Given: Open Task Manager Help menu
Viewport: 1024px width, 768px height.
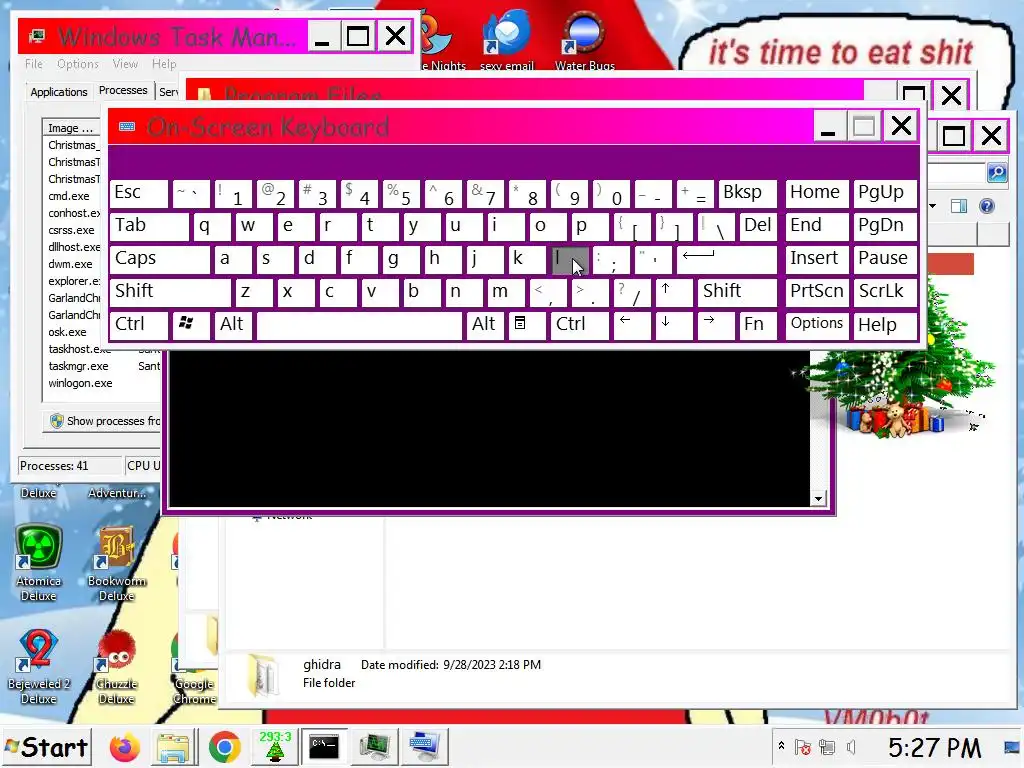Looking at the screenshot, I should (x=164, y=64).
